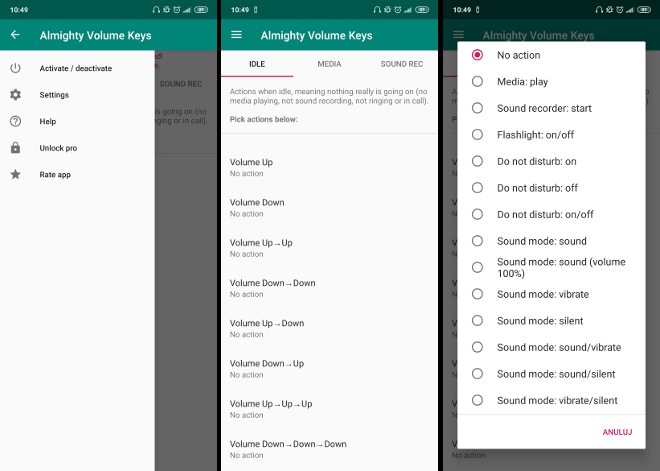The image size is (660, 471).
Task: Tap the lock icon for Unlock pro
Action: (15, 148)
